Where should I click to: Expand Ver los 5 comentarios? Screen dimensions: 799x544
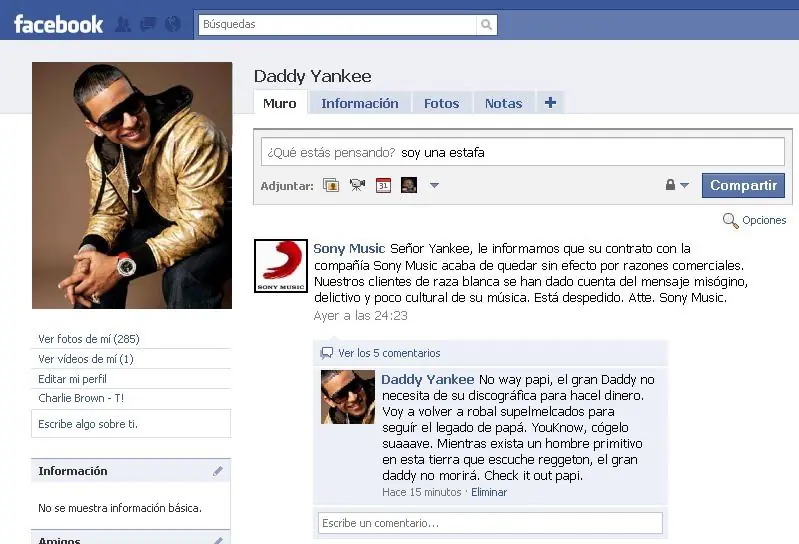tap(389, 353)
